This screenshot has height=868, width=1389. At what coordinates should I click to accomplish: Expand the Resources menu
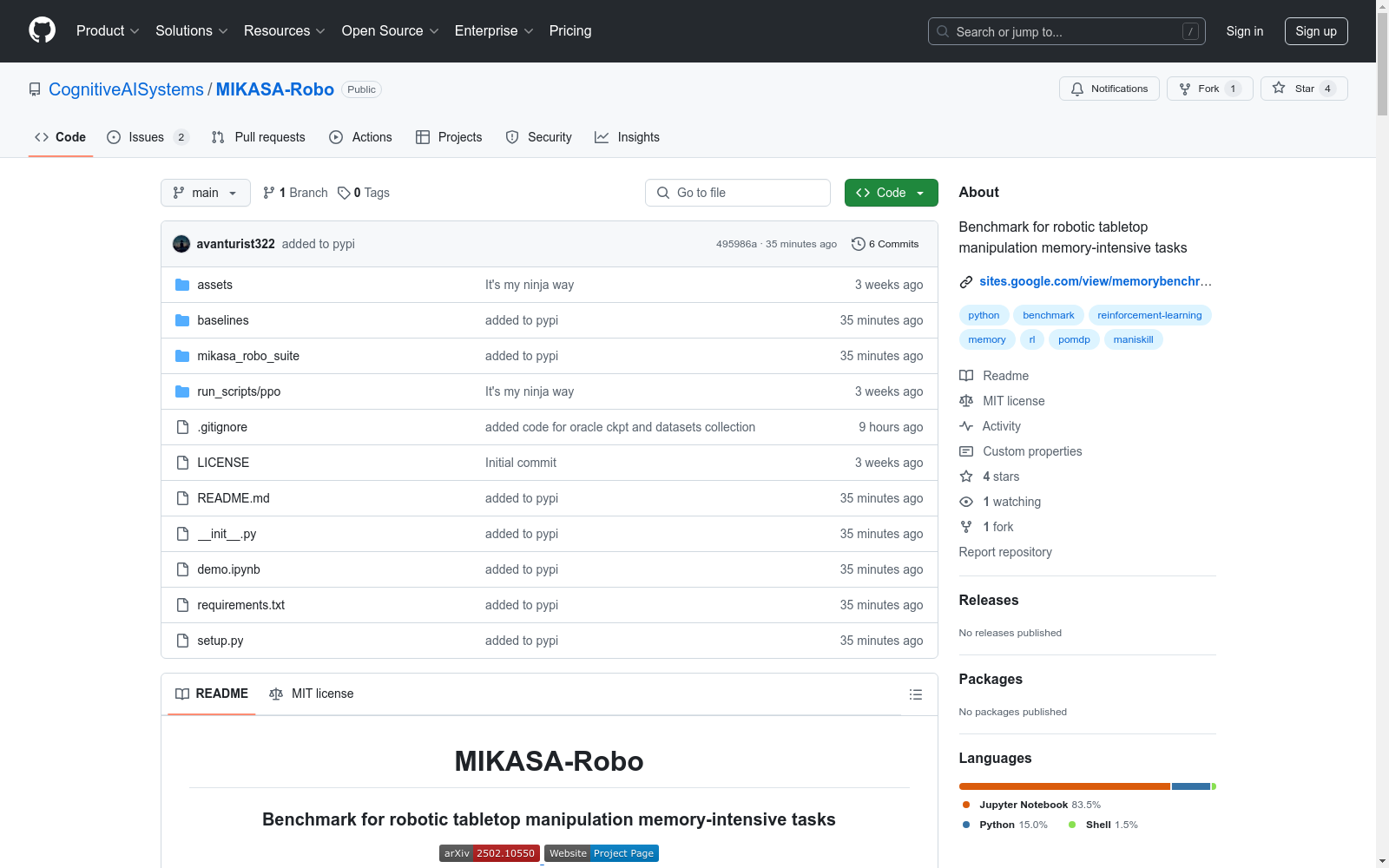click(285, 31)
